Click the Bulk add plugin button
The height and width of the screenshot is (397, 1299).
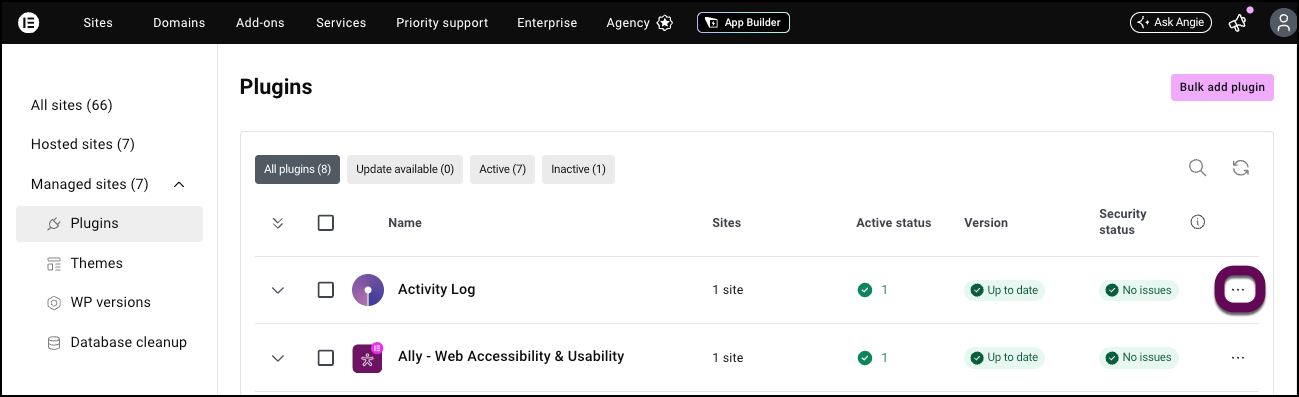pos(1222,87)
